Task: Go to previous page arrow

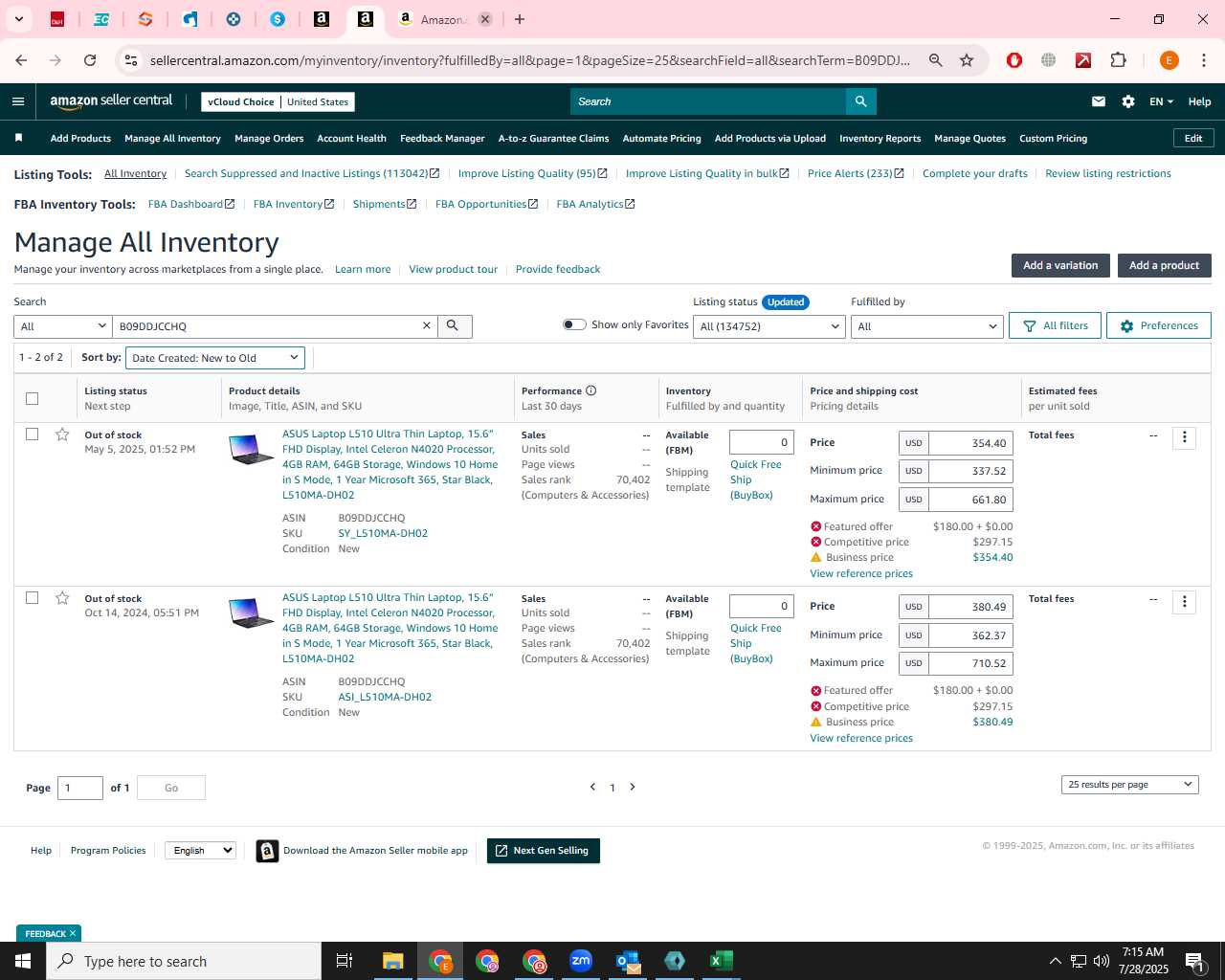Action: pyautogui.click(x=592, y=787)
